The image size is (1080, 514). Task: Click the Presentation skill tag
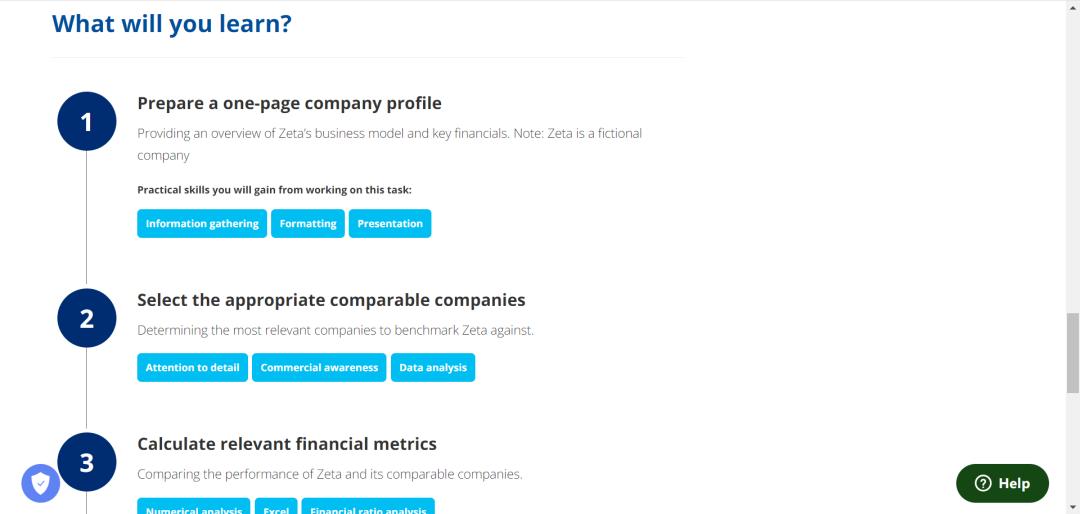[390, 224]
